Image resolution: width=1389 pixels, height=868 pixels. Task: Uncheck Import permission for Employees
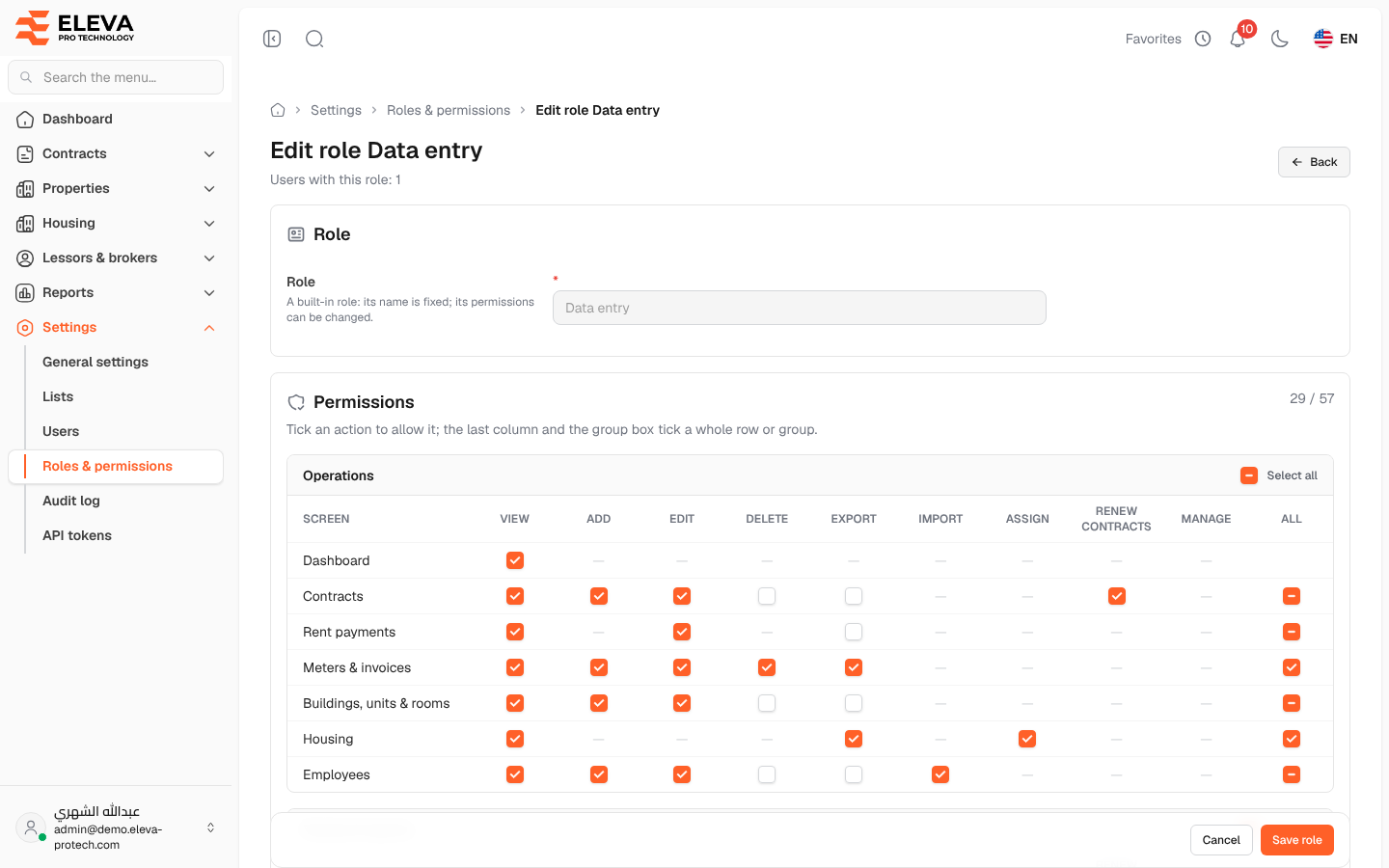(940, 774)
